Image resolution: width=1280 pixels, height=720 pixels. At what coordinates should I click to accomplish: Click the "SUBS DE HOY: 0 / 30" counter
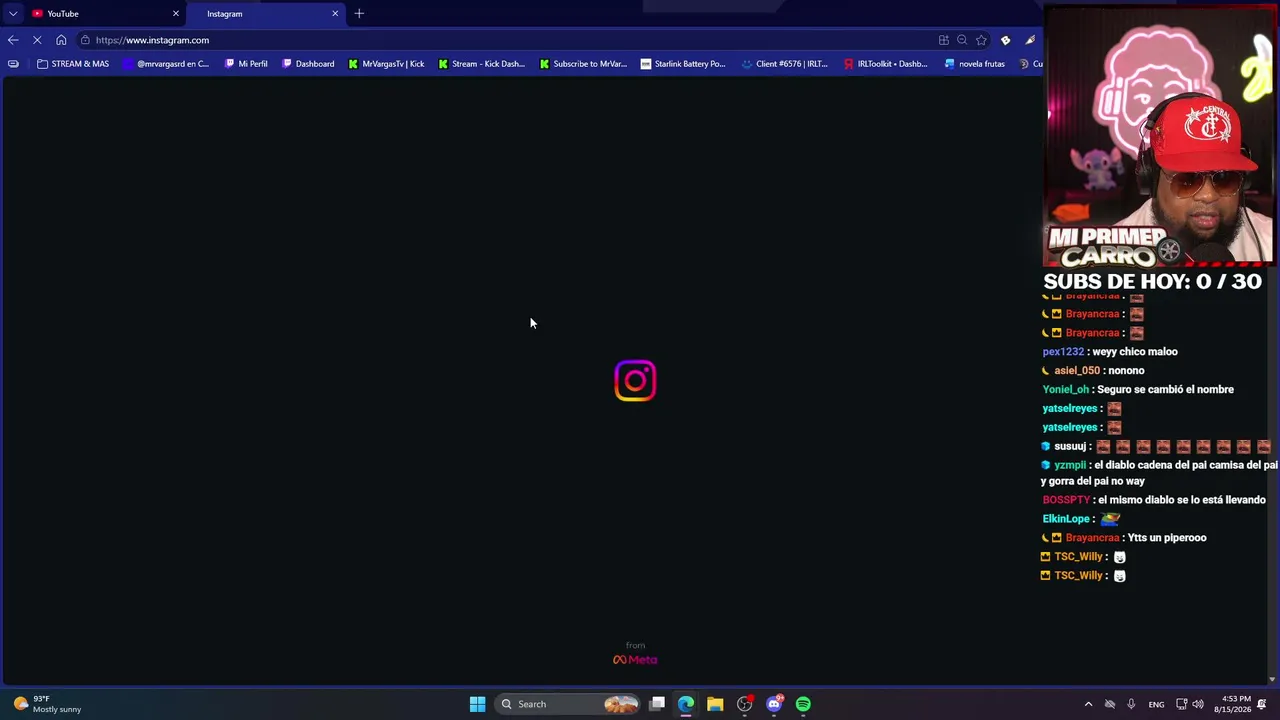coord(1152,282)
